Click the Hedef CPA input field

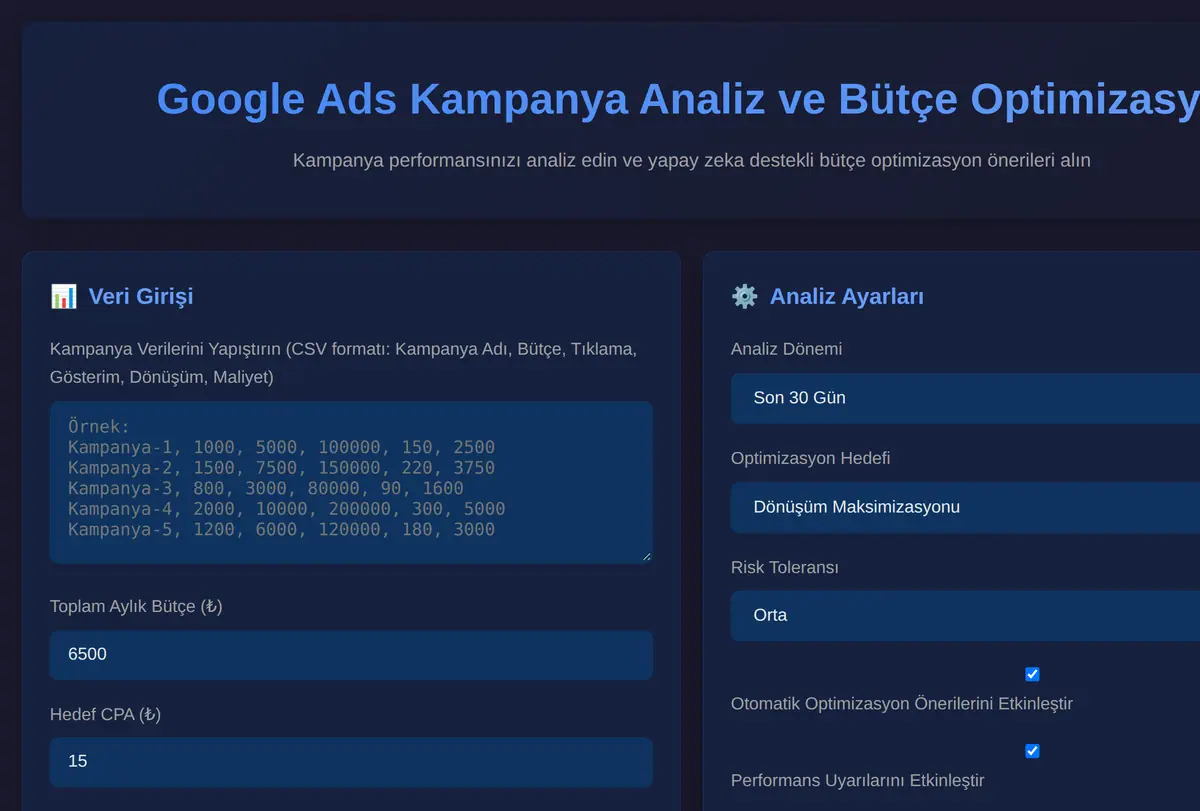tap(351, 762)
